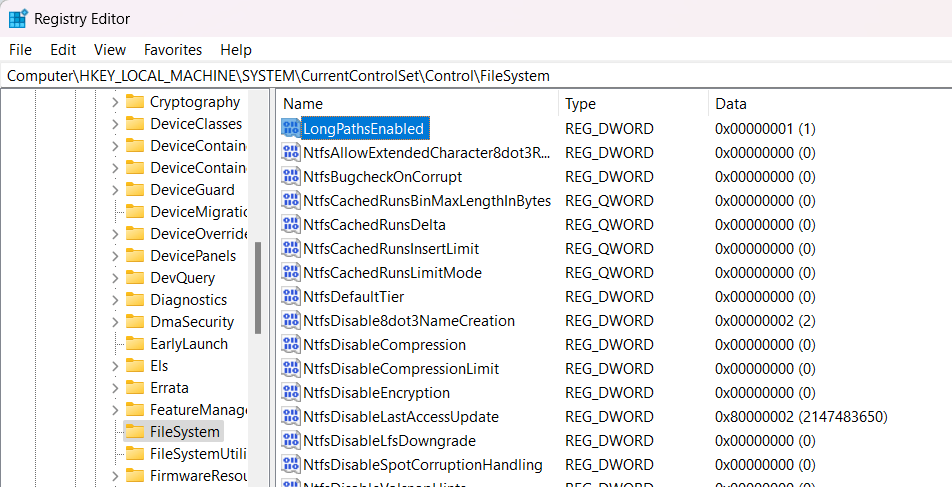Screen dimensions: 952x487
Task: Select the NtfsDefaultTier value name
Action: click(353, 297)
